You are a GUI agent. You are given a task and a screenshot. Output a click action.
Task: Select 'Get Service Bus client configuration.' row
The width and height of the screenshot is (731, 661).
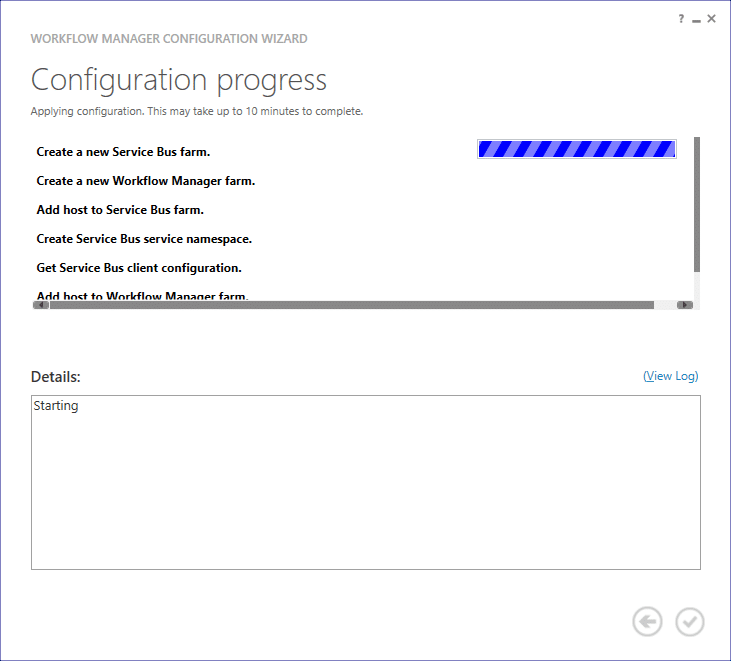(139, 268)
